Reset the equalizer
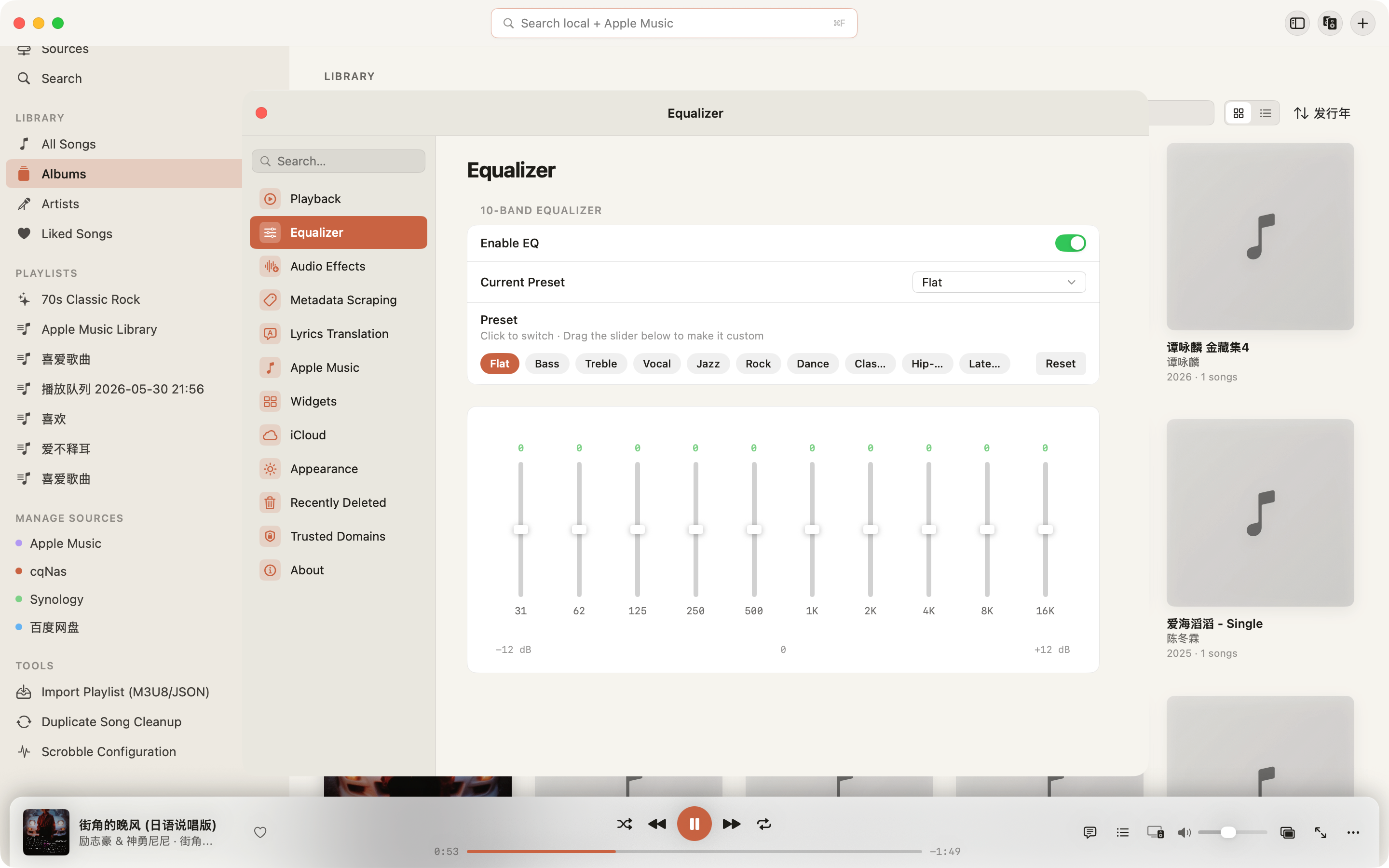1389x868 pixels. 1060,364
